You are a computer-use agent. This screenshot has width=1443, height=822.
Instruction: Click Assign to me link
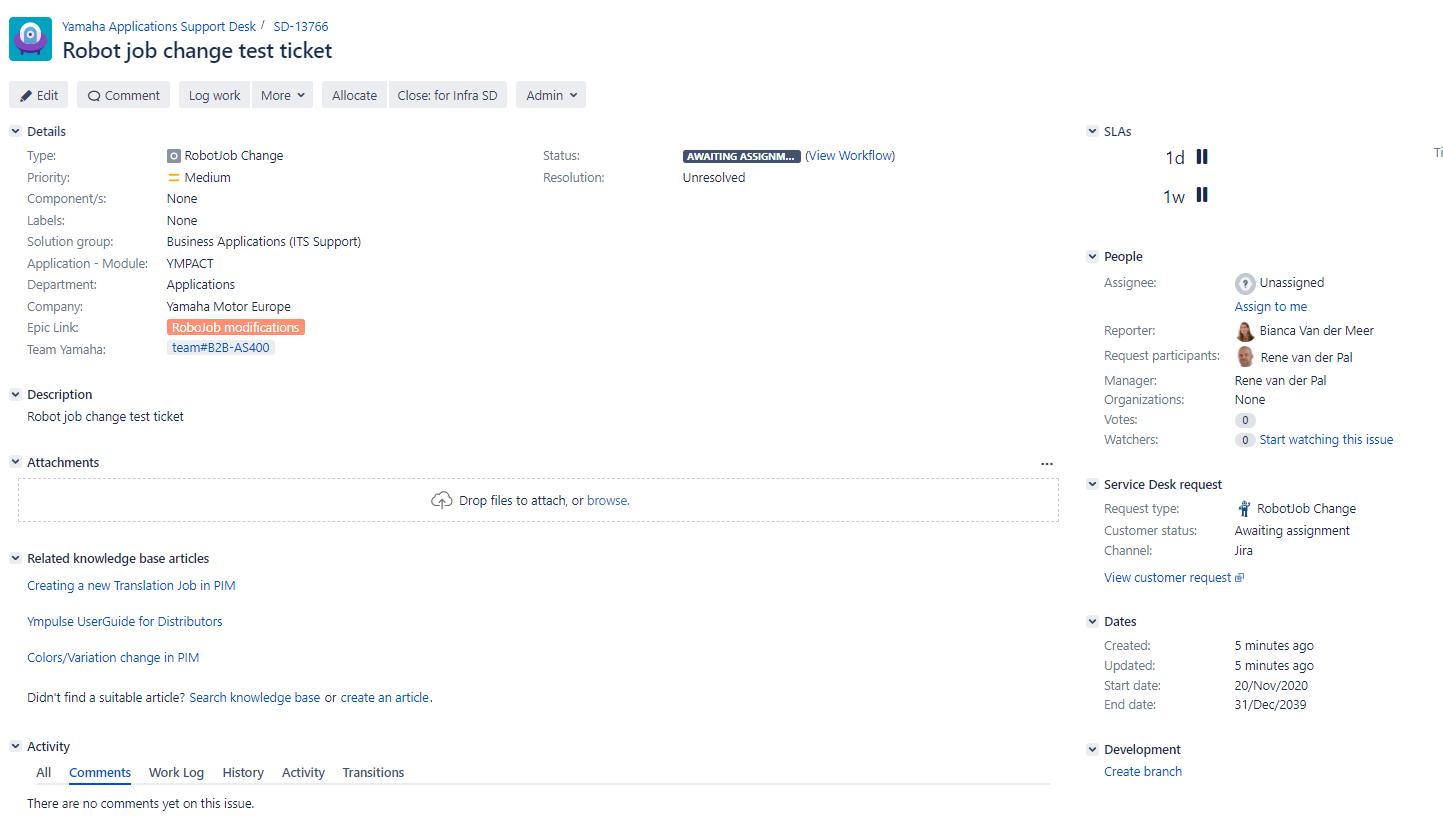[x=1271, y=307]
